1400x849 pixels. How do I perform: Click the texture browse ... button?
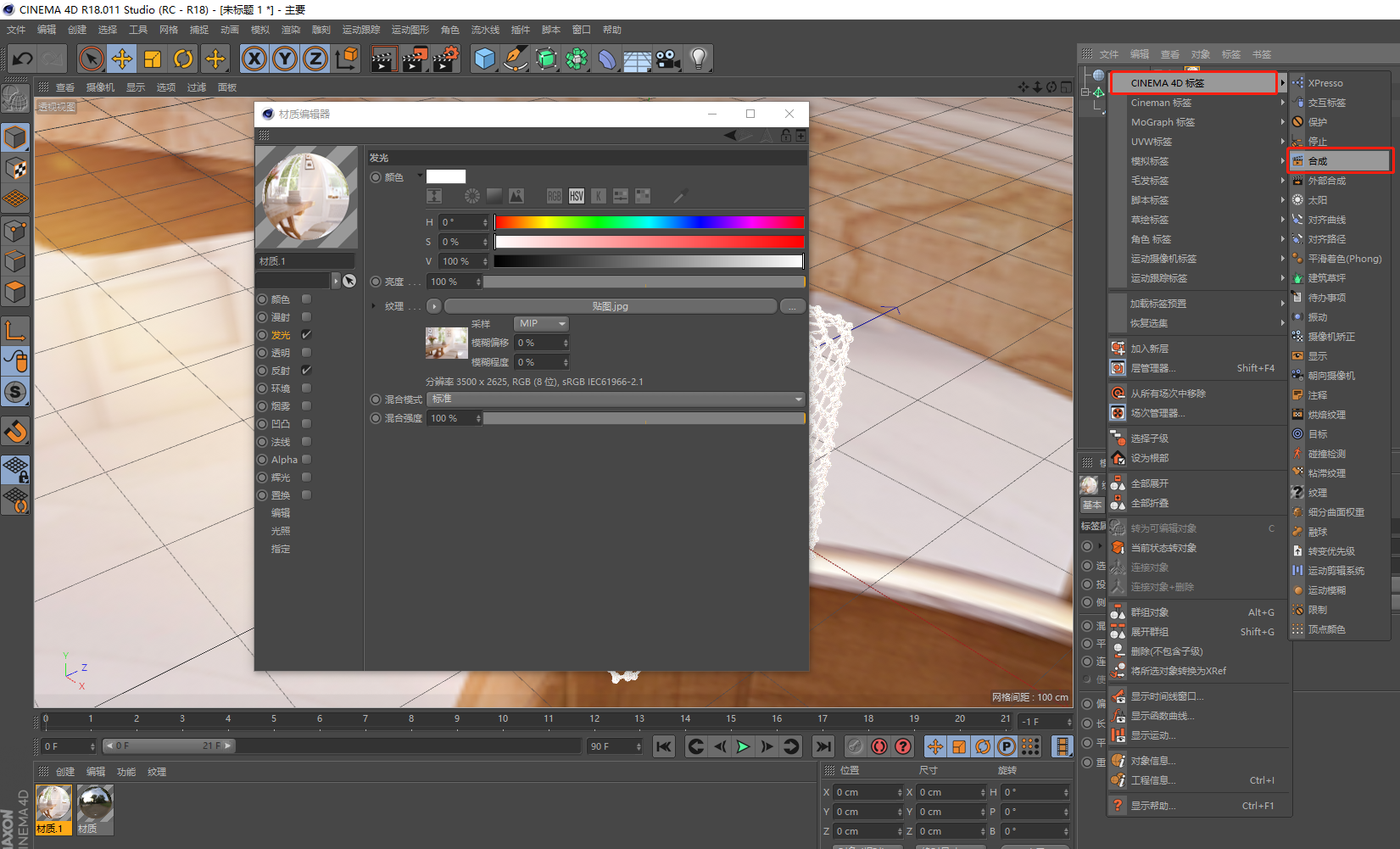[793, 306]
